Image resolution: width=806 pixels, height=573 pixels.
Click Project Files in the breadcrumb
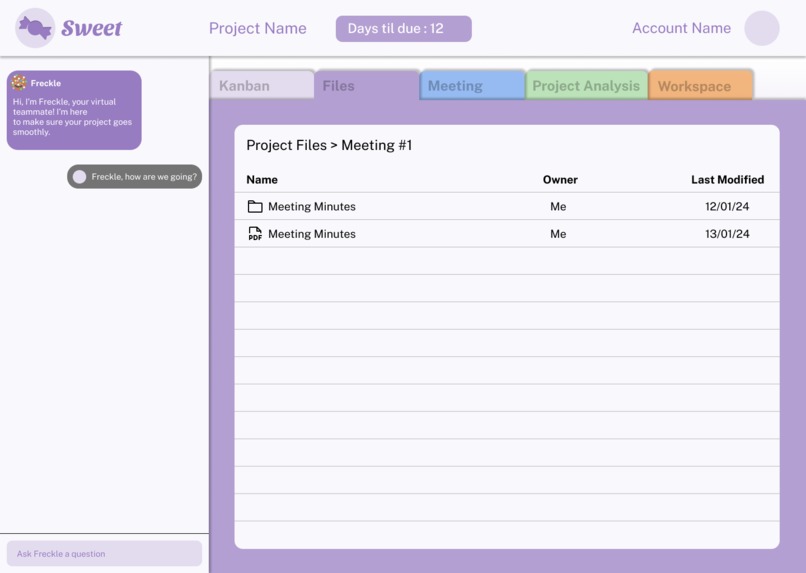(x=286, y=145)
